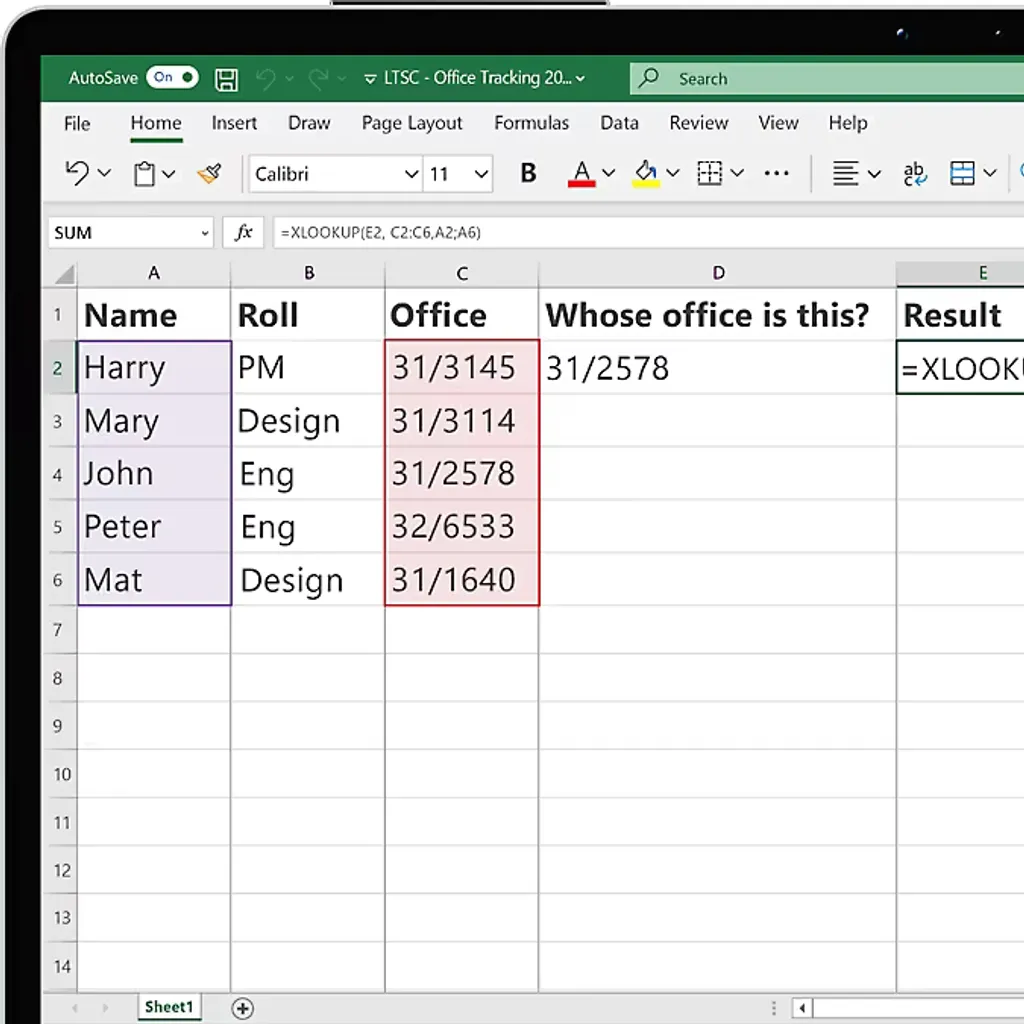Click the Undo icon
This screenshot has height=1024, width=1024.
[75, 172]
